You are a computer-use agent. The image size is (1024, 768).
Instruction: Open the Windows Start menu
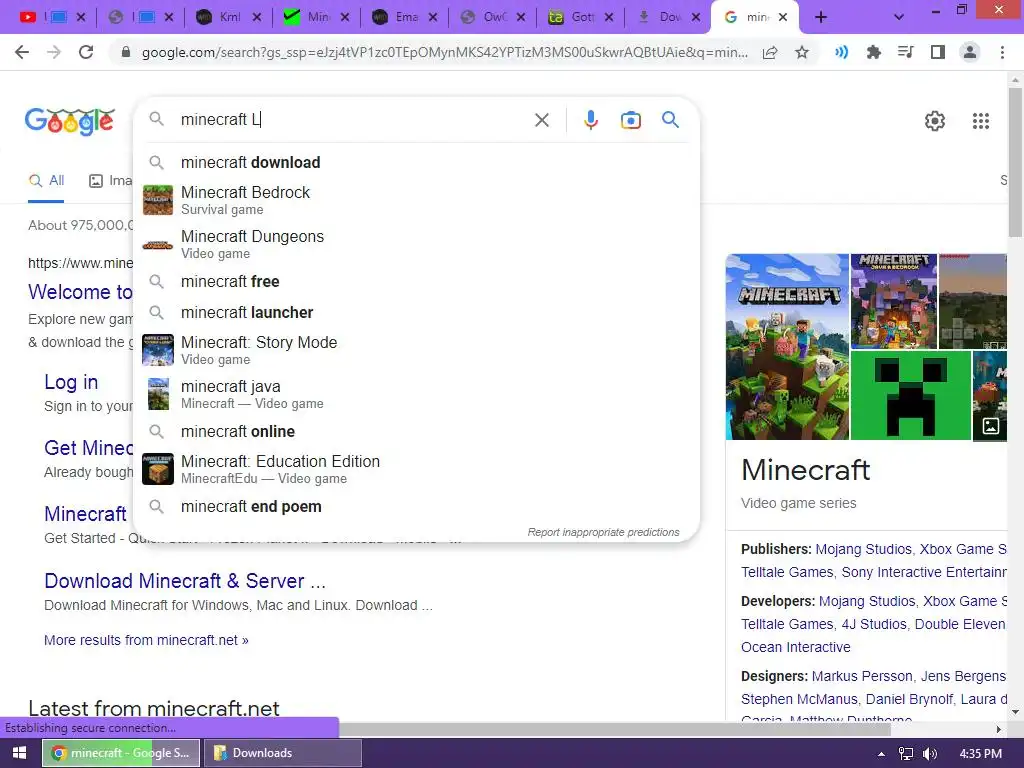19,753
